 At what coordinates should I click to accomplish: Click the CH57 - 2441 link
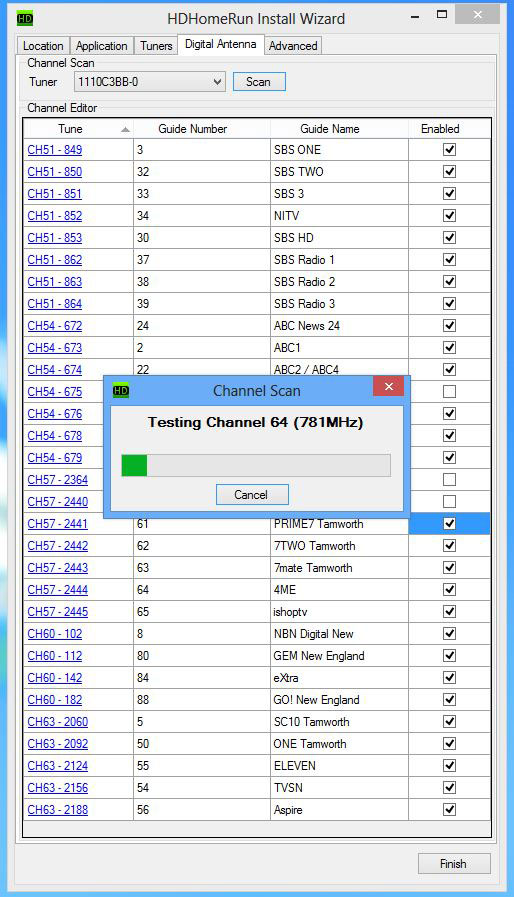point(58,524)
